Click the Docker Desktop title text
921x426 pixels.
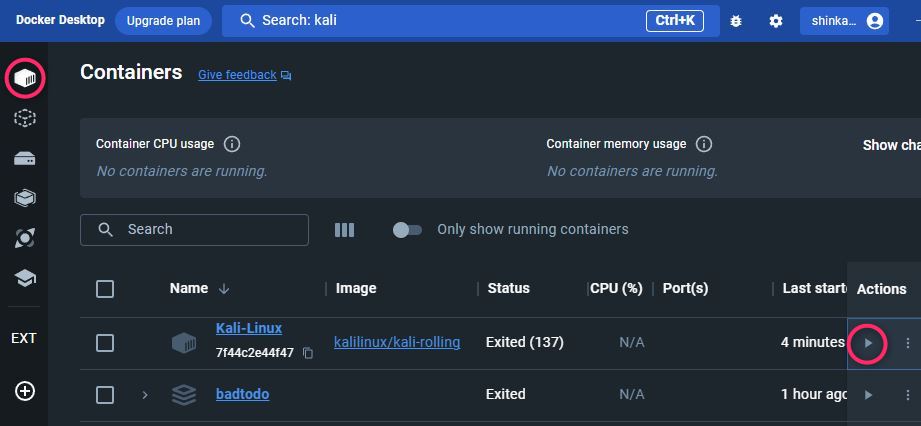pyautogui.click(x=60, y=20)
